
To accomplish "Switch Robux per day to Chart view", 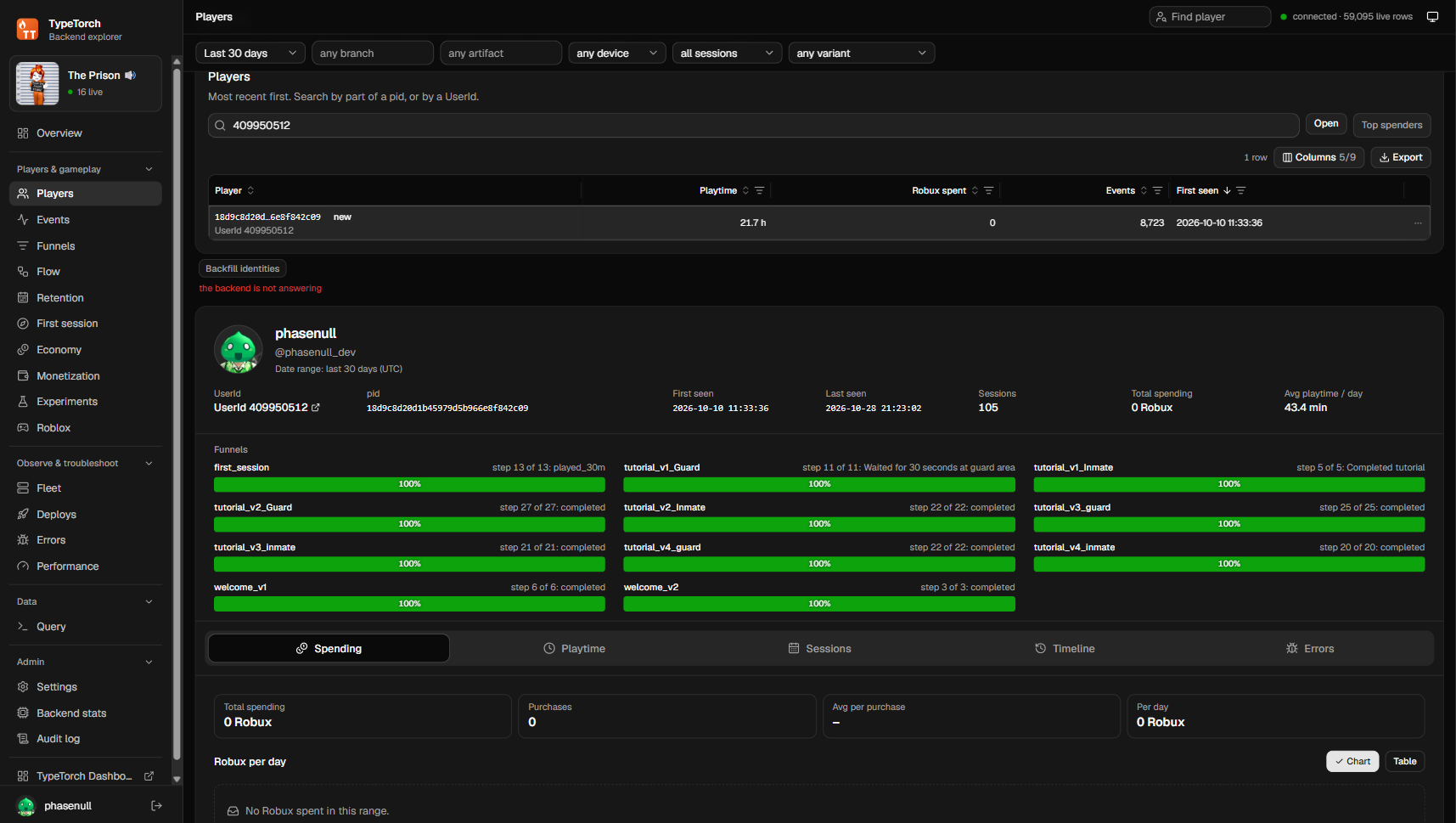I will [1352, 762].
